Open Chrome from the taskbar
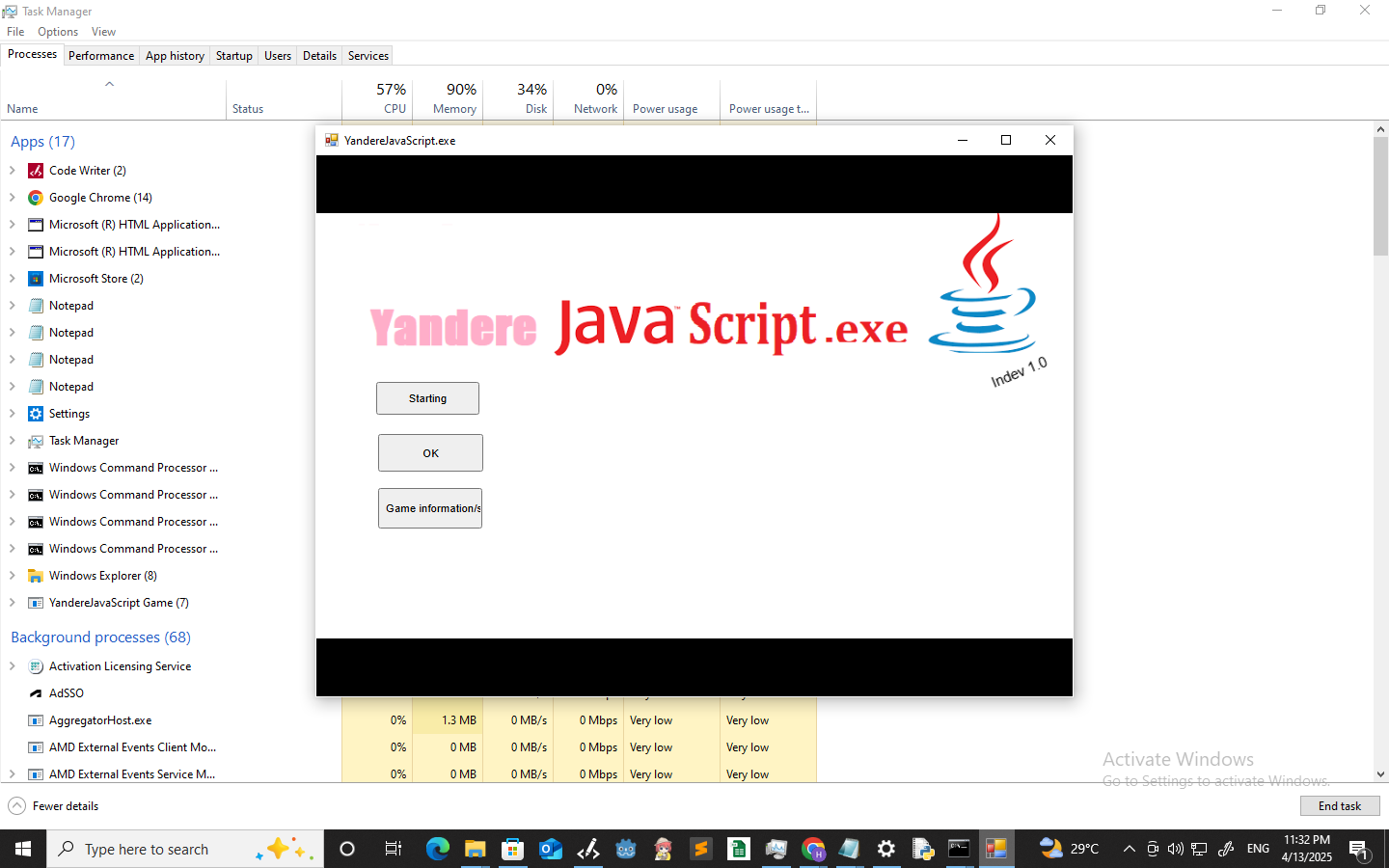The image size is (1389, 868). click(813, 849)
